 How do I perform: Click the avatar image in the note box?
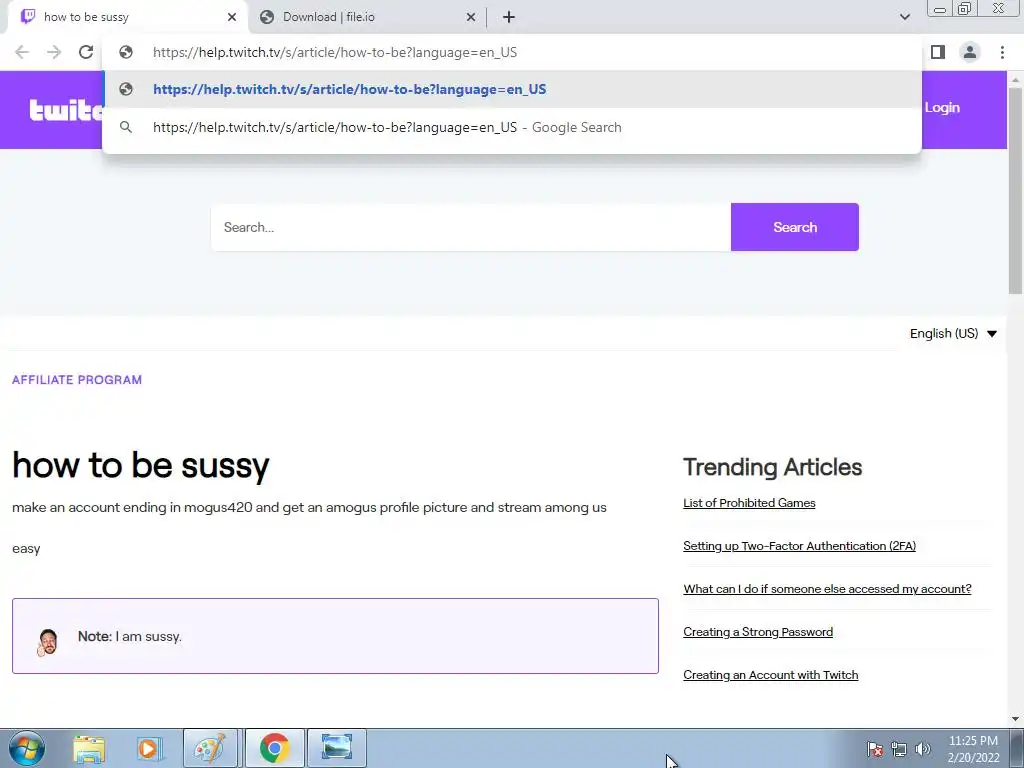pos(48,642)
